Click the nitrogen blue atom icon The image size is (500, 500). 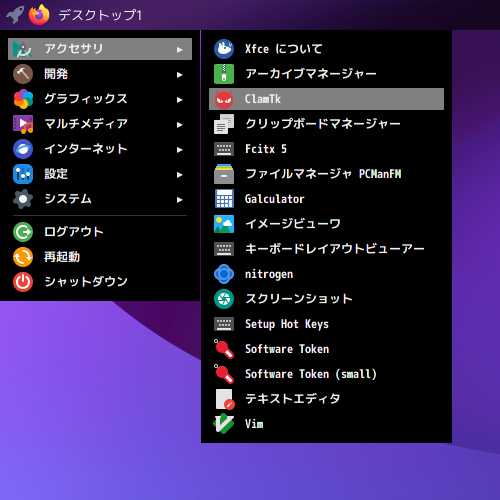point(224,274)
